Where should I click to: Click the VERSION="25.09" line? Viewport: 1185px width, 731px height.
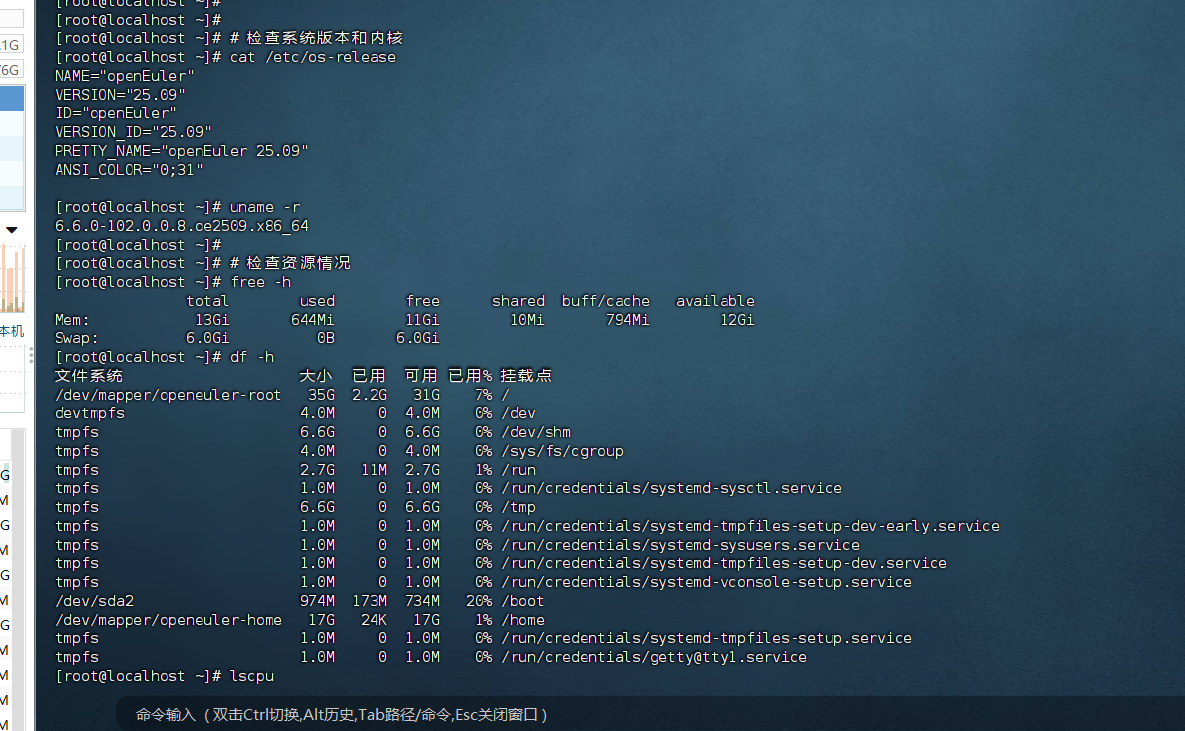[x=120, y=95]
